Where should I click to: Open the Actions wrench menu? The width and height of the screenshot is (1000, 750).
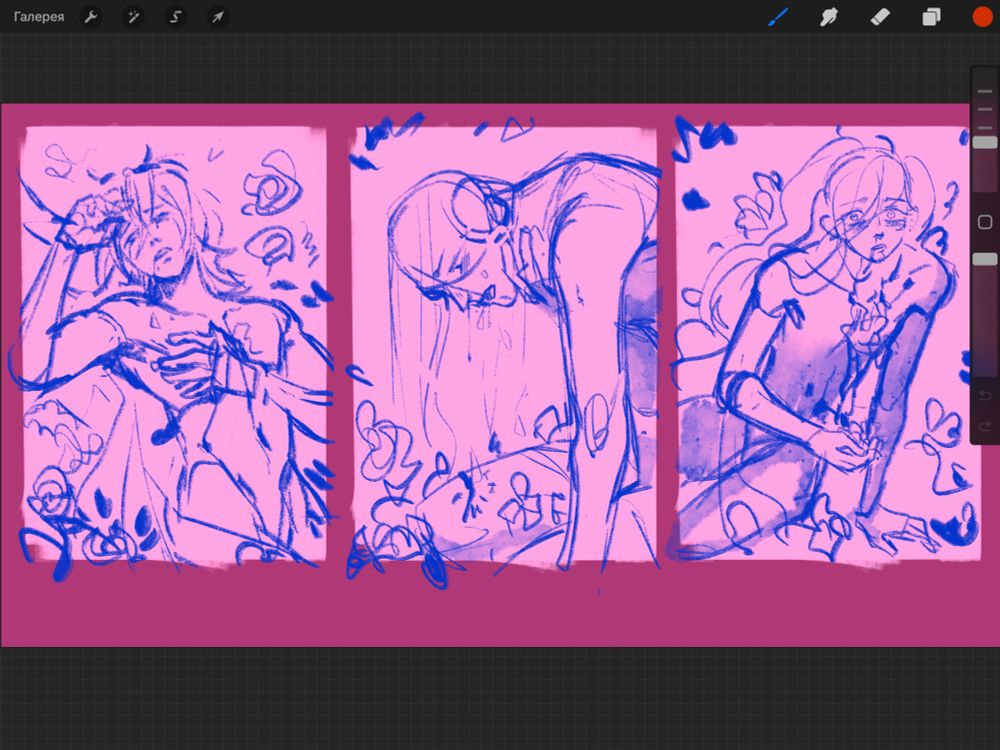[91, 17]
